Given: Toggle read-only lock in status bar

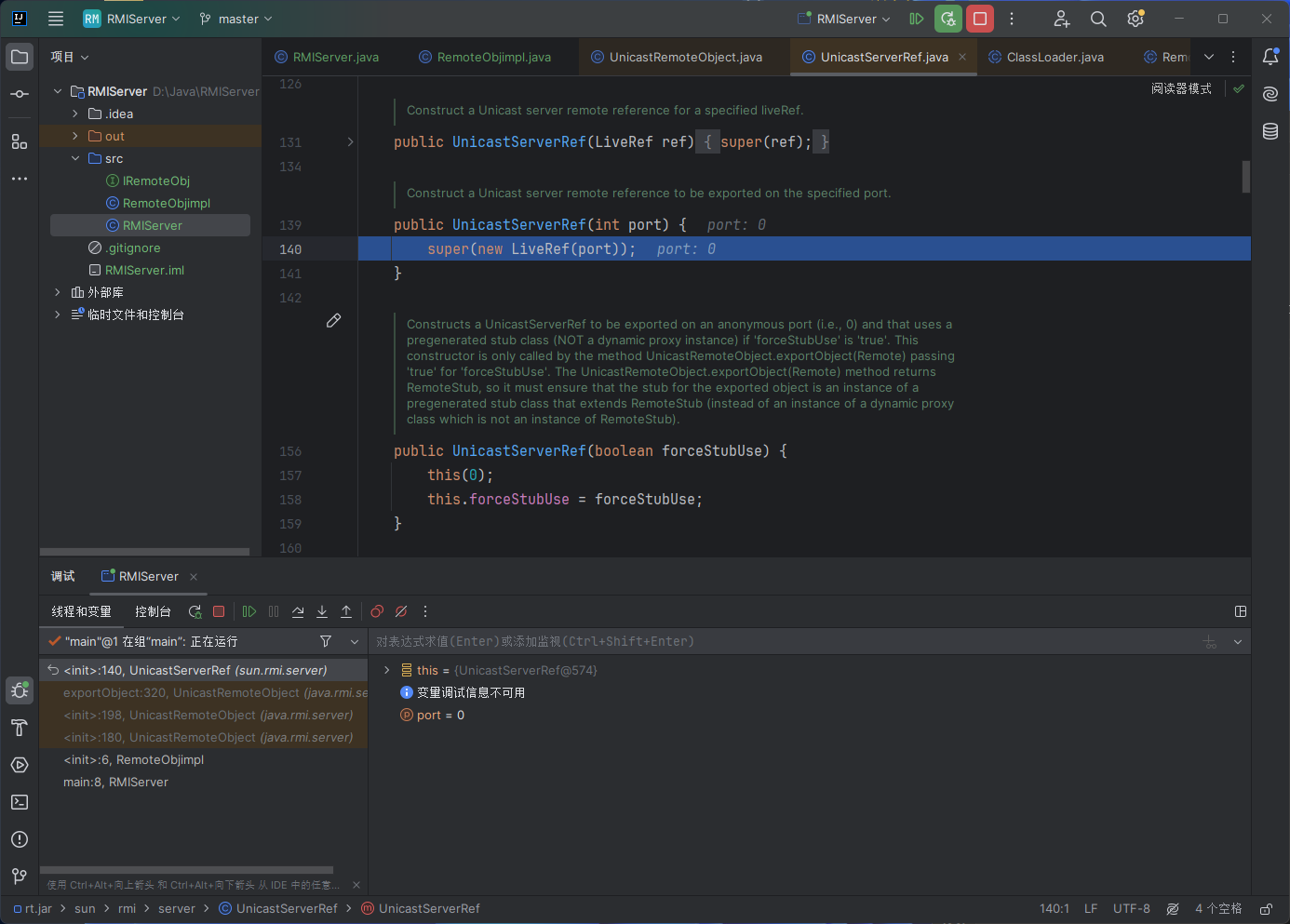Looking at the screenshot, I should [1266, 909].
